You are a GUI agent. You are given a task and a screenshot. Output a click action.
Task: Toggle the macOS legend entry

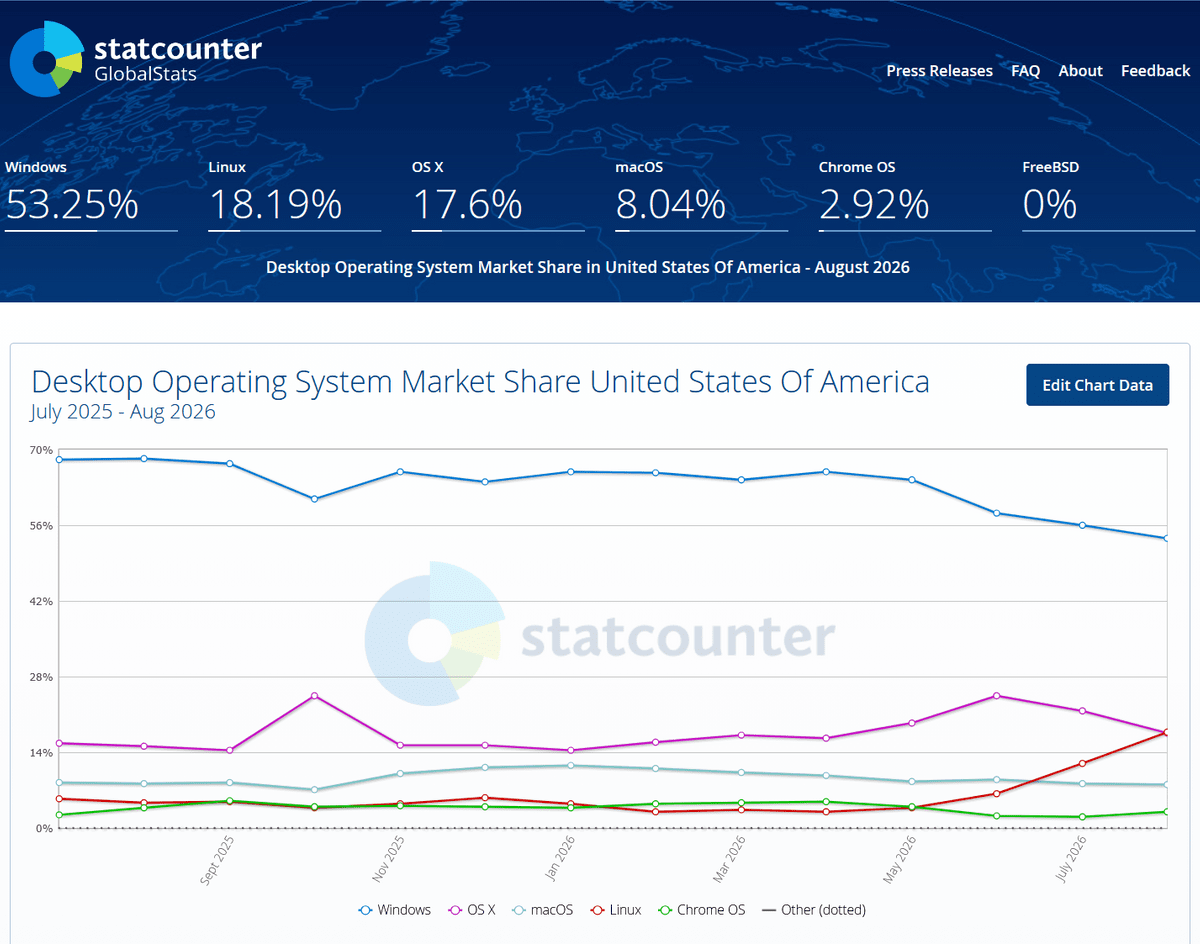click(x=542, y=910)
